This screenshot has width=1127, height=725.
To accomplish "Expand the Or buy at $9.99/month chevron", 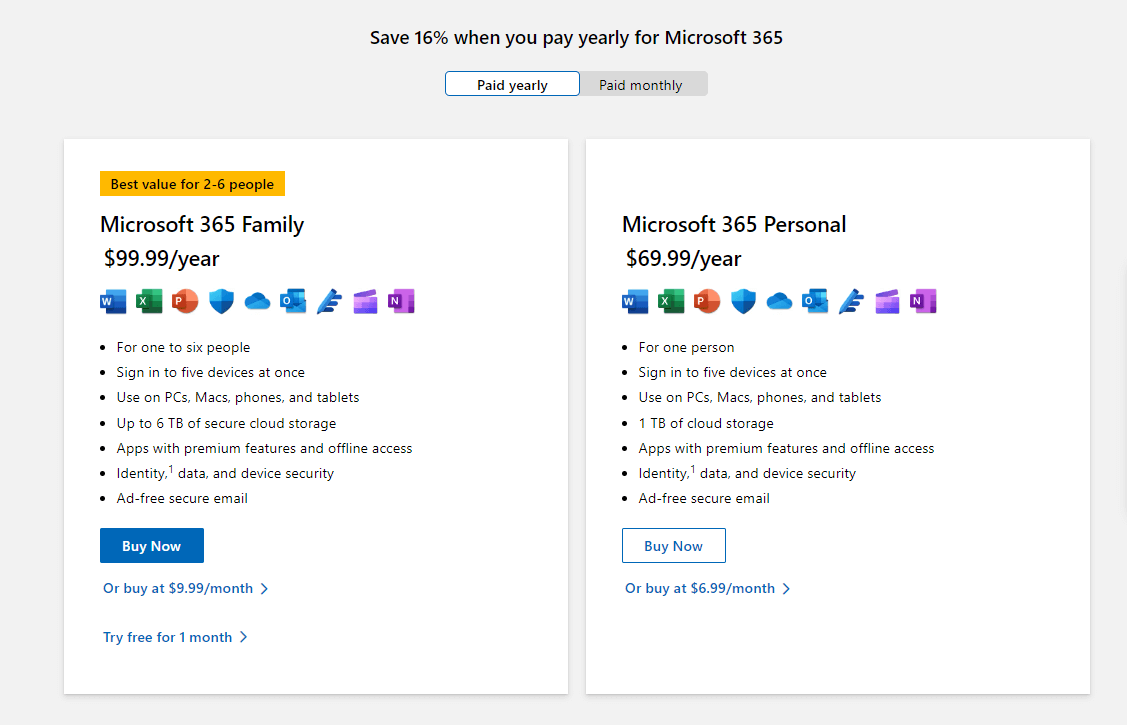I will (x=264, y=588).
